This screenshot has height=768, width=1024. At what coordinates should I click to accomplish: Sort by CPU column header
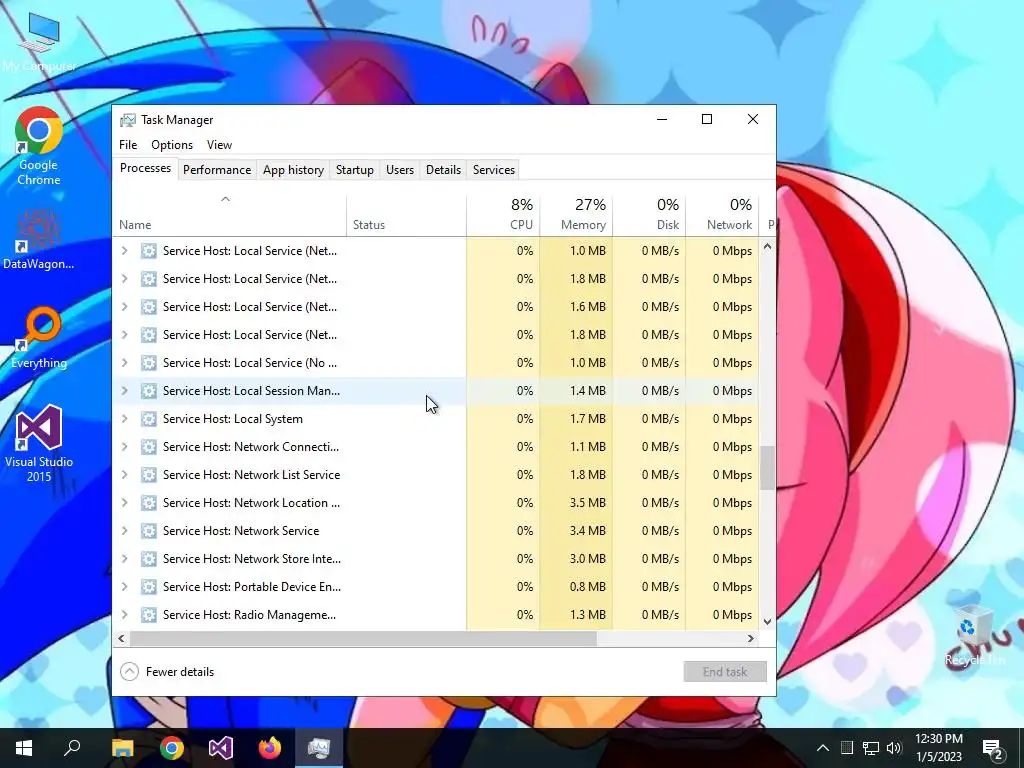503,215
